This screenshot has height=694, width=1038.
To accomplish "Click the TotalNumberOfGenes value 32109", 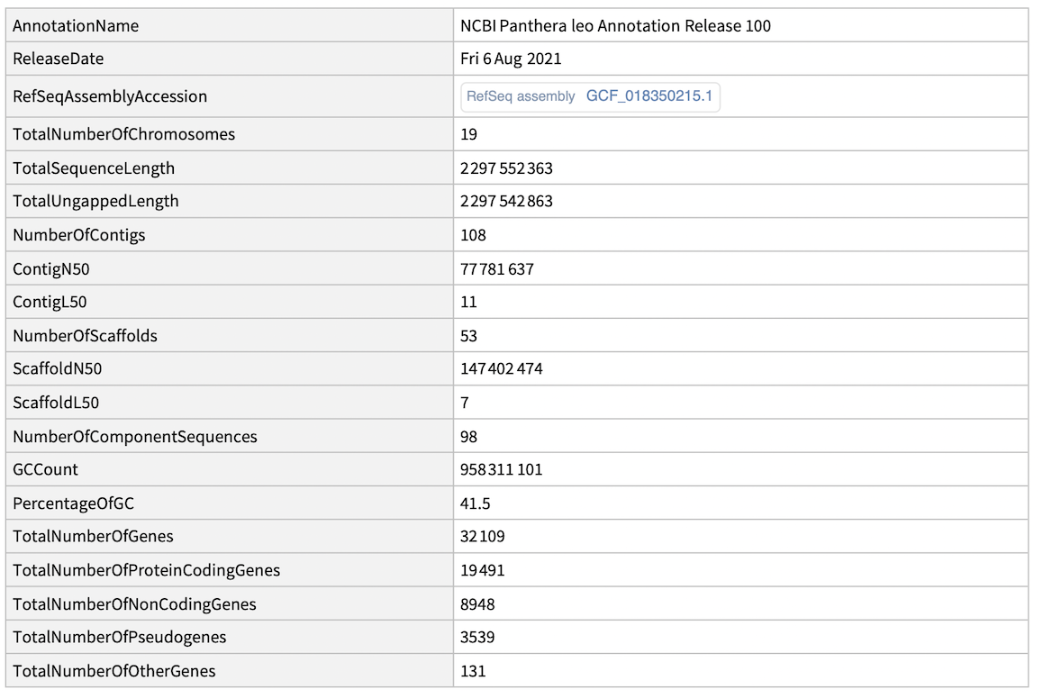I will tap(482, 538).
